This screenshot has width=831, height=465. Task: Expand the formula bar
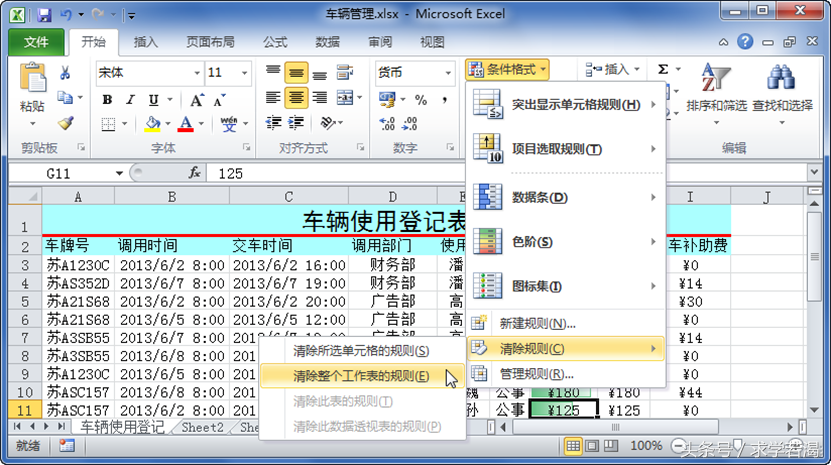[x=814, y=172]
